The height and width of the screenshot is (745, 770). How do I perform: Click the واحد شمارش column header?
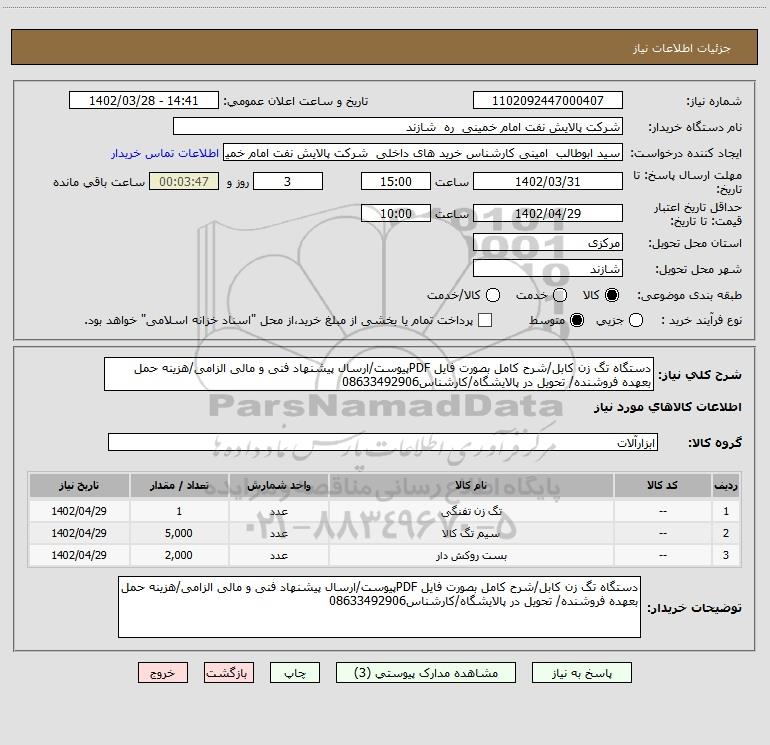(278, 486)
